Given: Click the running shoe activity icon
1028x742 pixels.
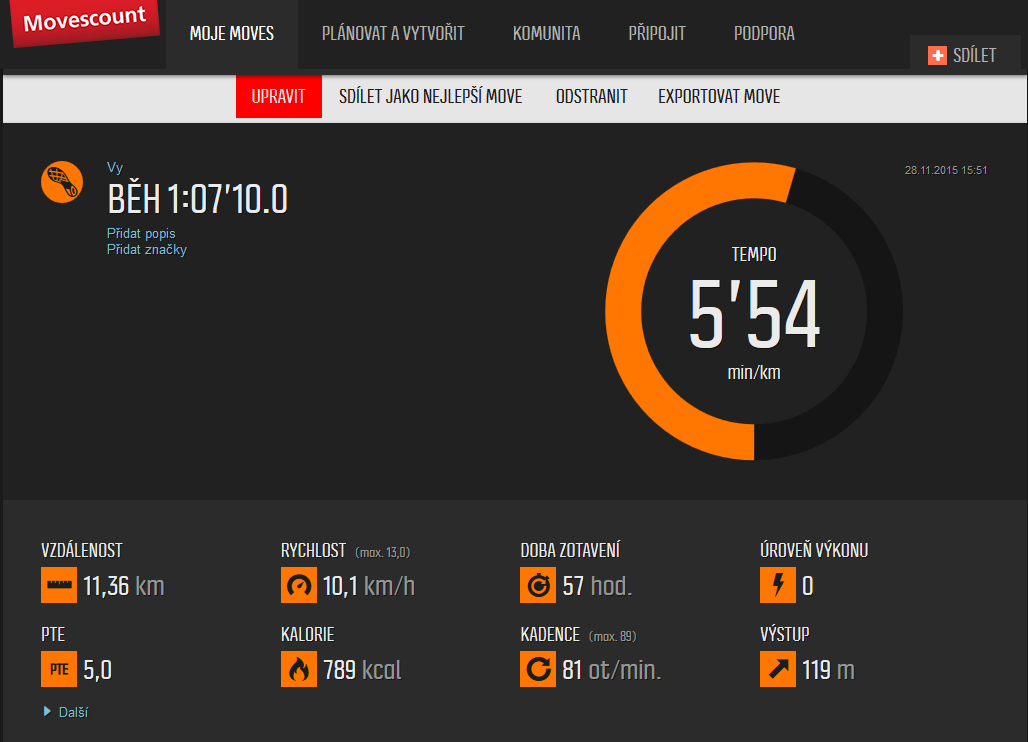Looking at the screenshot, I should coord(62,182).
